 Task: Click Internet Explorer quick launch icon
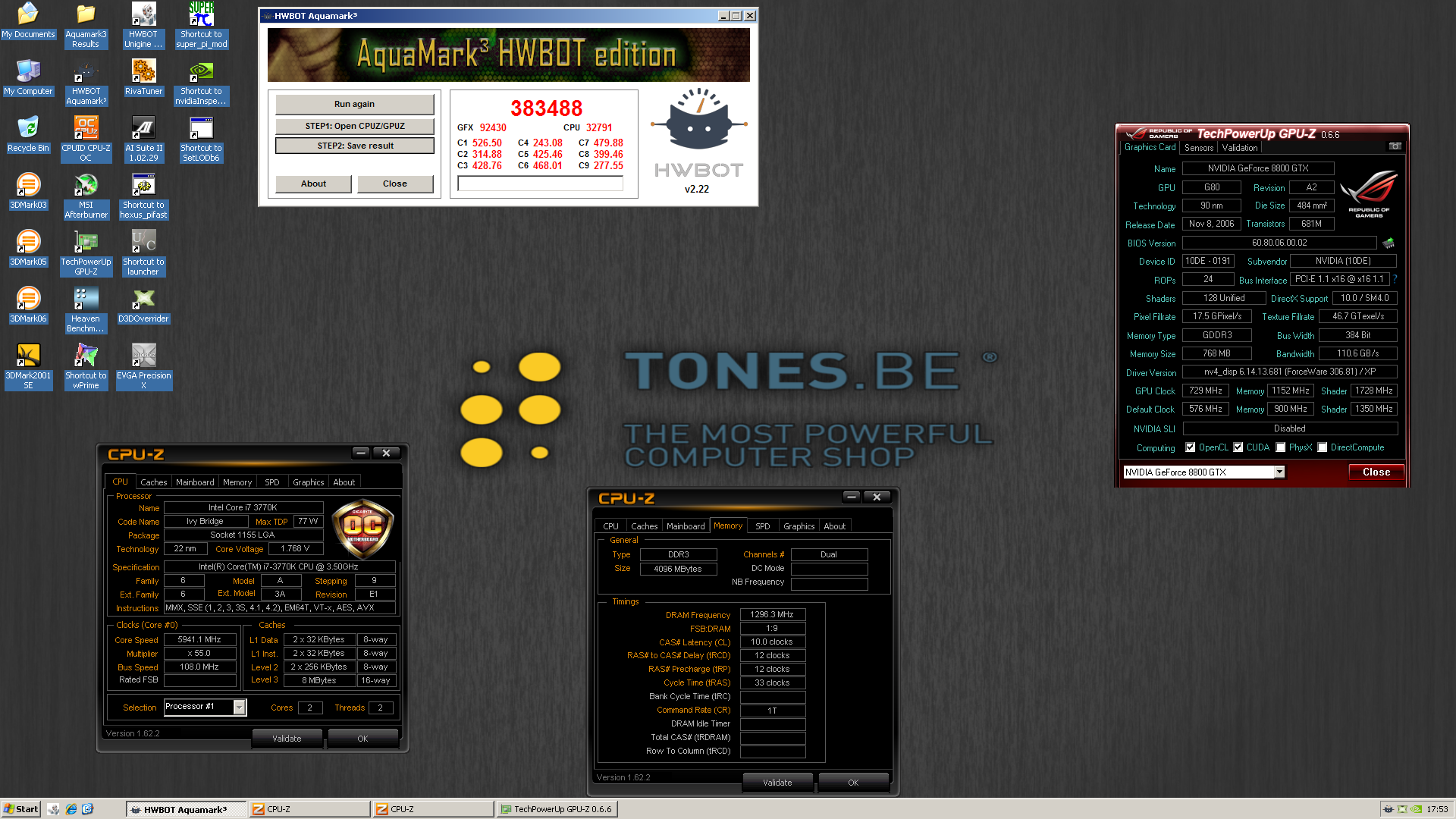coord(71,809)
